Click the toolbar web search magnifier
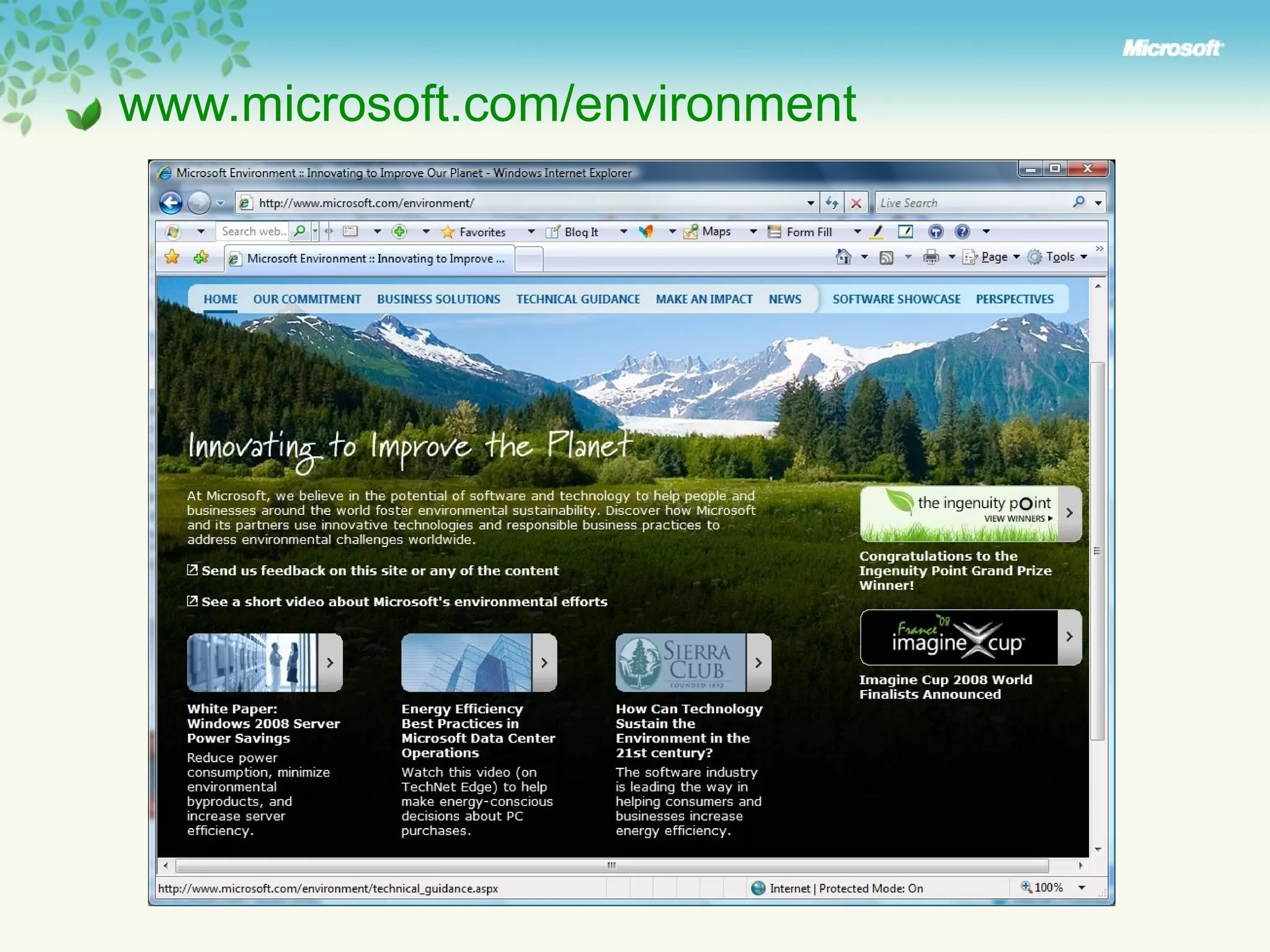The width and height of the screenshot is (1270, 952). pos(300,231)
